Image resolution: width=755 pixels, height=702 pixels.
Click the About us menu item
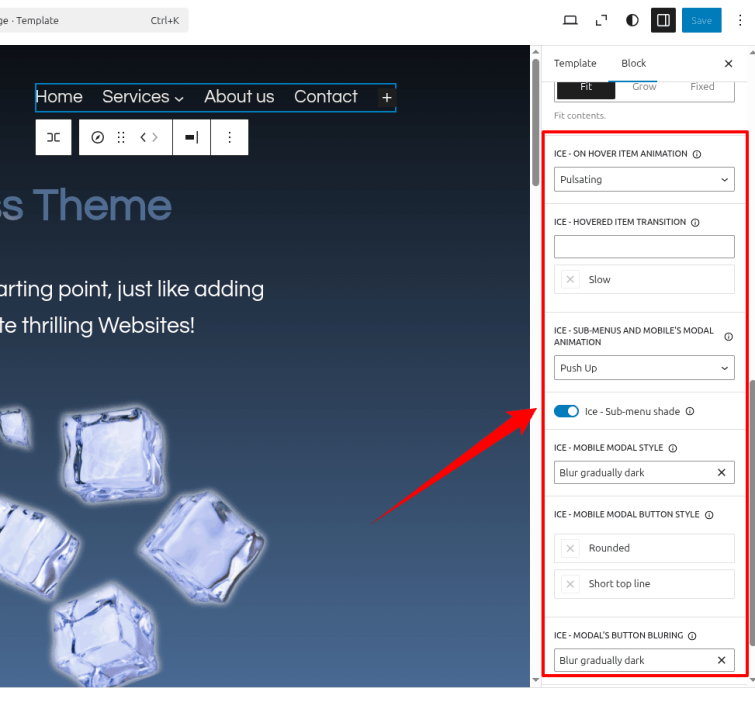(239, 97)
